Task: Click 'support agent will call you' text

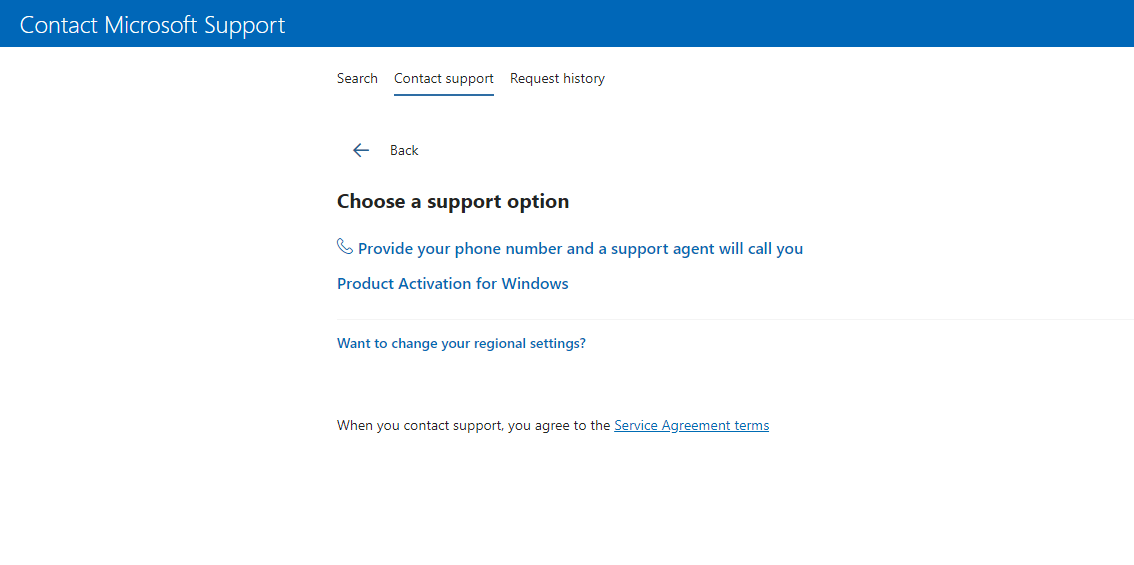Action: point(707,248)
